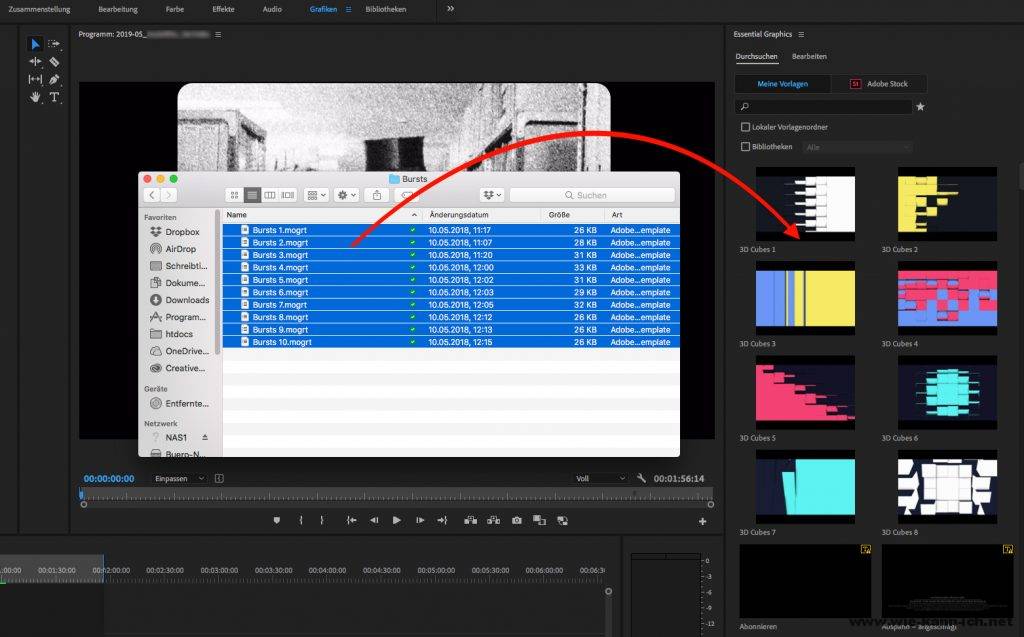Open the Bearbeiten tab in Essential Graphics

click(809, 57)
